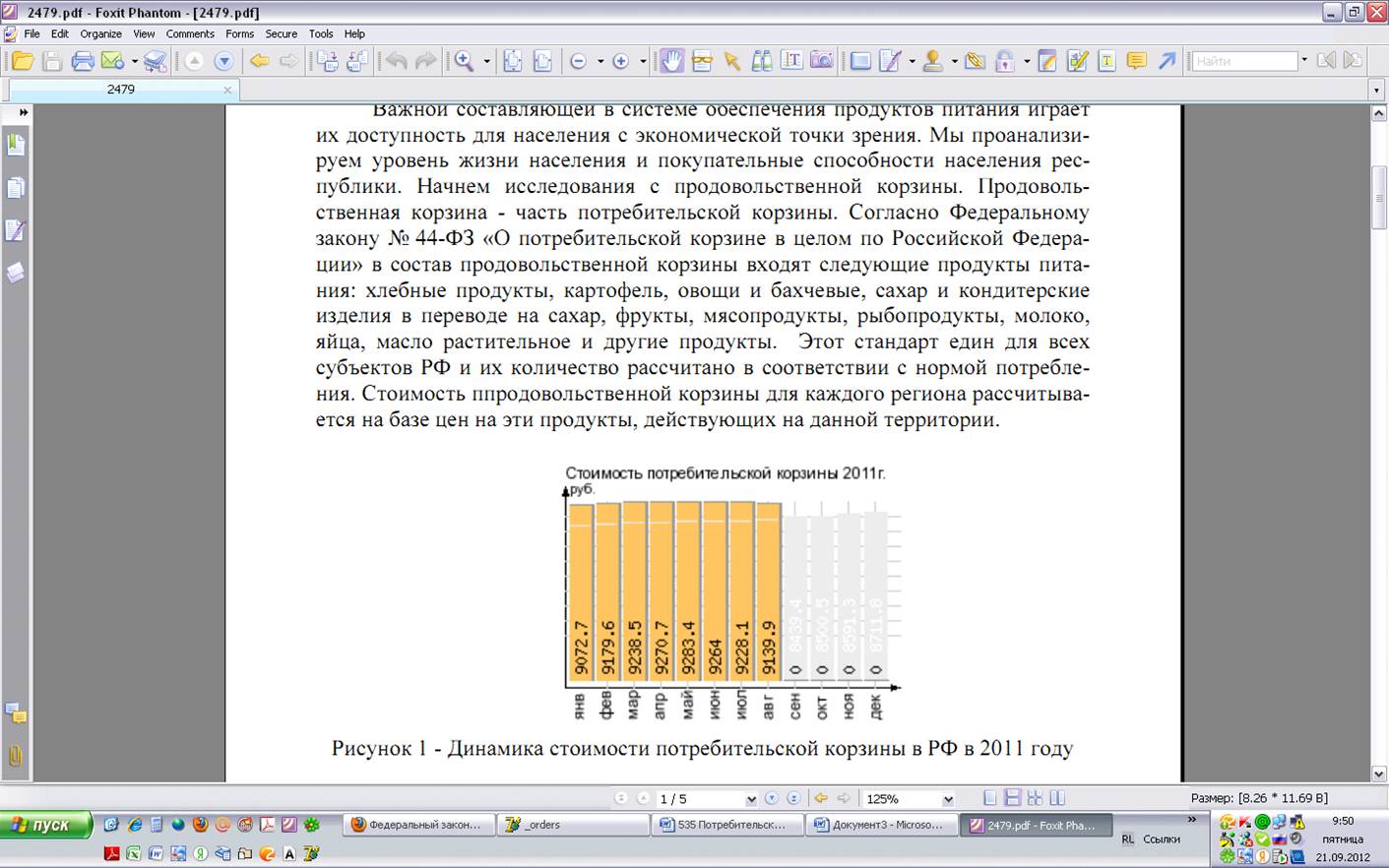Expand the navigation panel with the arrow
The width and height of the screenshot is (1389, 868).
pos(23,112)
